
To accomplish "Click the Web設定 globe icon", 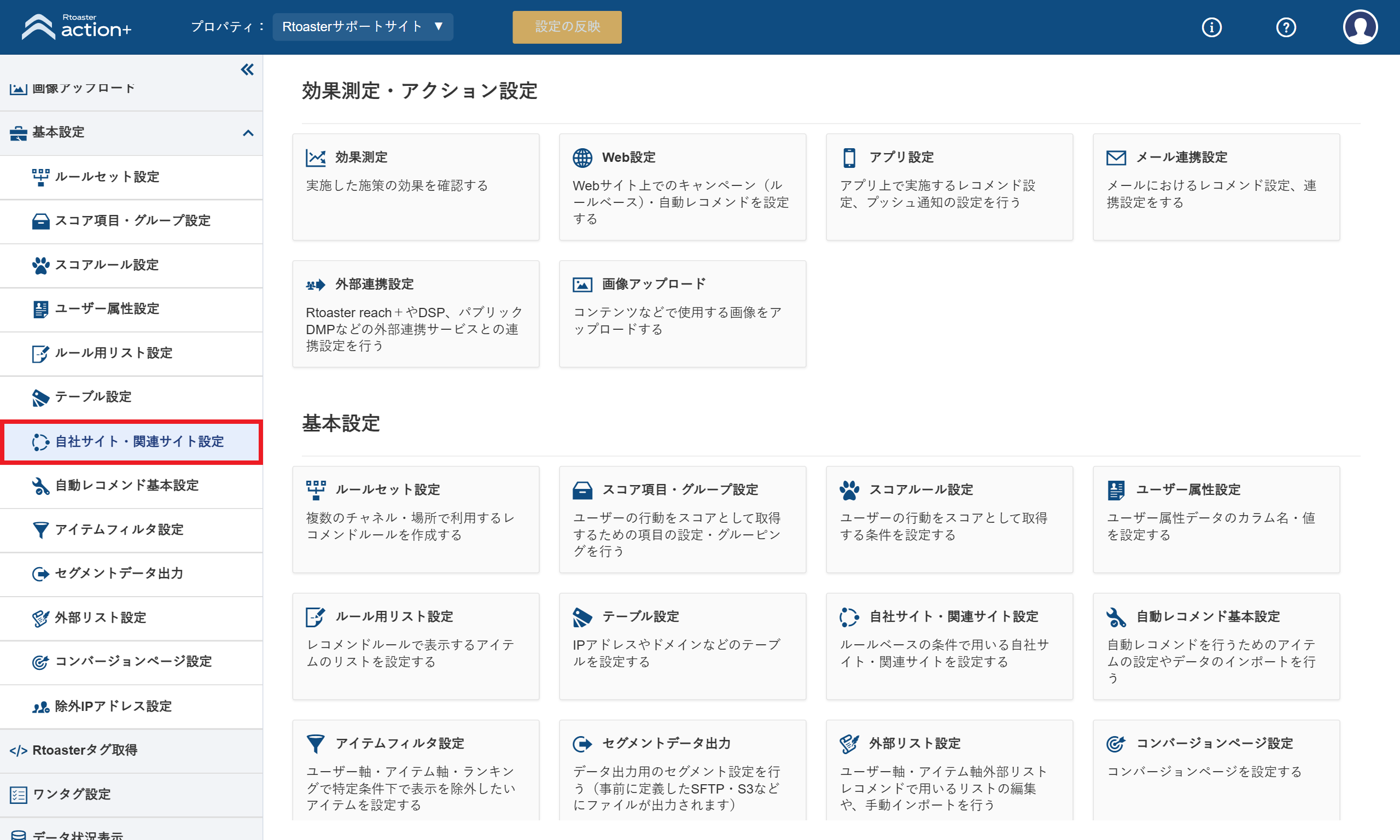I will click(582, 157).
